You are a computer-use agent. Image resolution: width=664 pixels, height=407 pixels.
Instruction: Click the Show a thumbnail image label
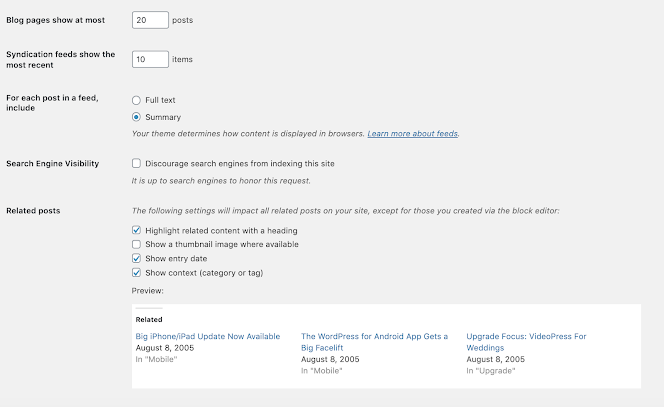click(222, 244)
